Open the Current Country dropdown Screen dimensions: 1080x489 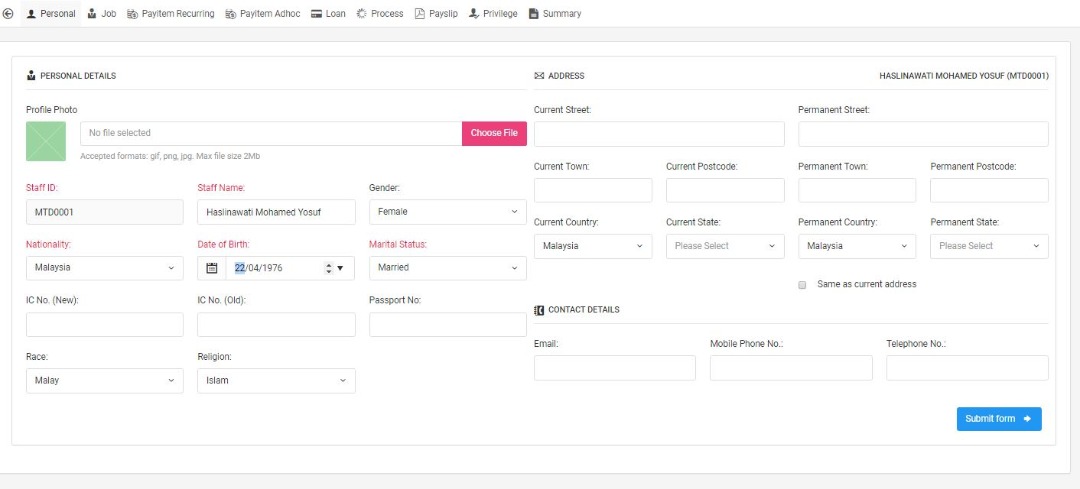593,247
